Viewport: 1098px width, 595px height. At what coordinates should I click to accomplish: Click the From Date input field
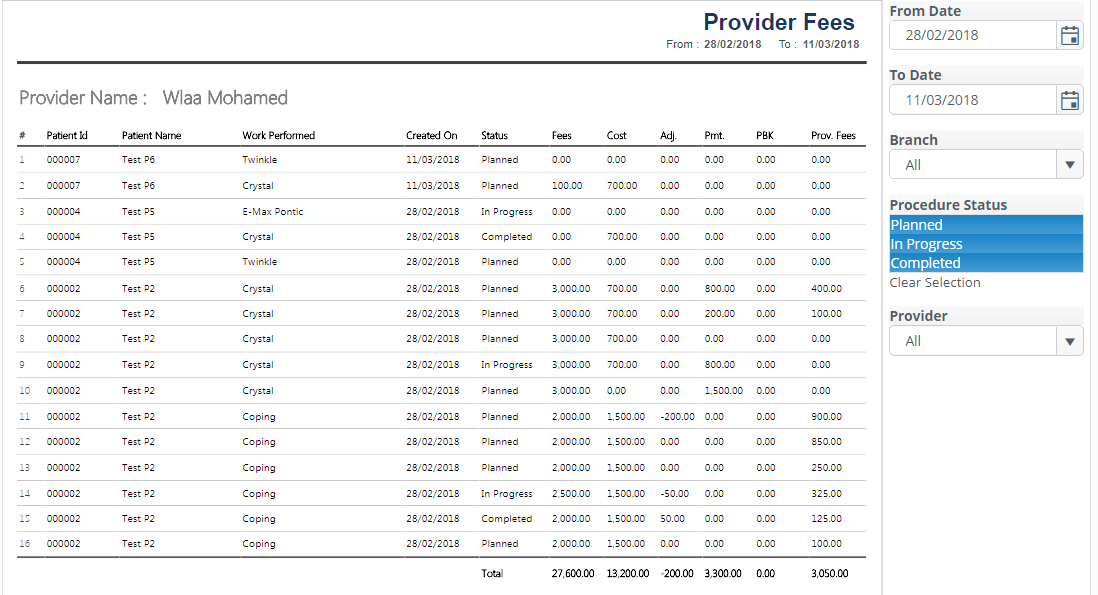[972, 36]
